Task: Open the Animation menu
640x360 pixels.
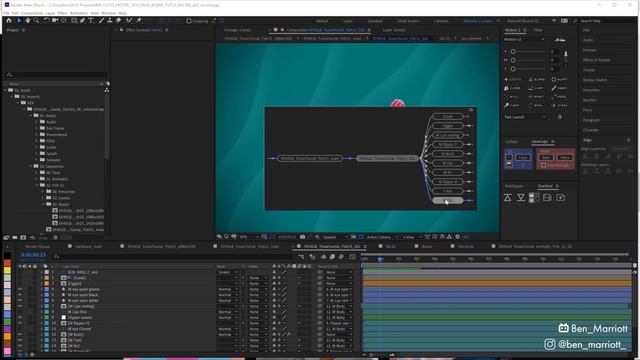Action: click(79, 13)
